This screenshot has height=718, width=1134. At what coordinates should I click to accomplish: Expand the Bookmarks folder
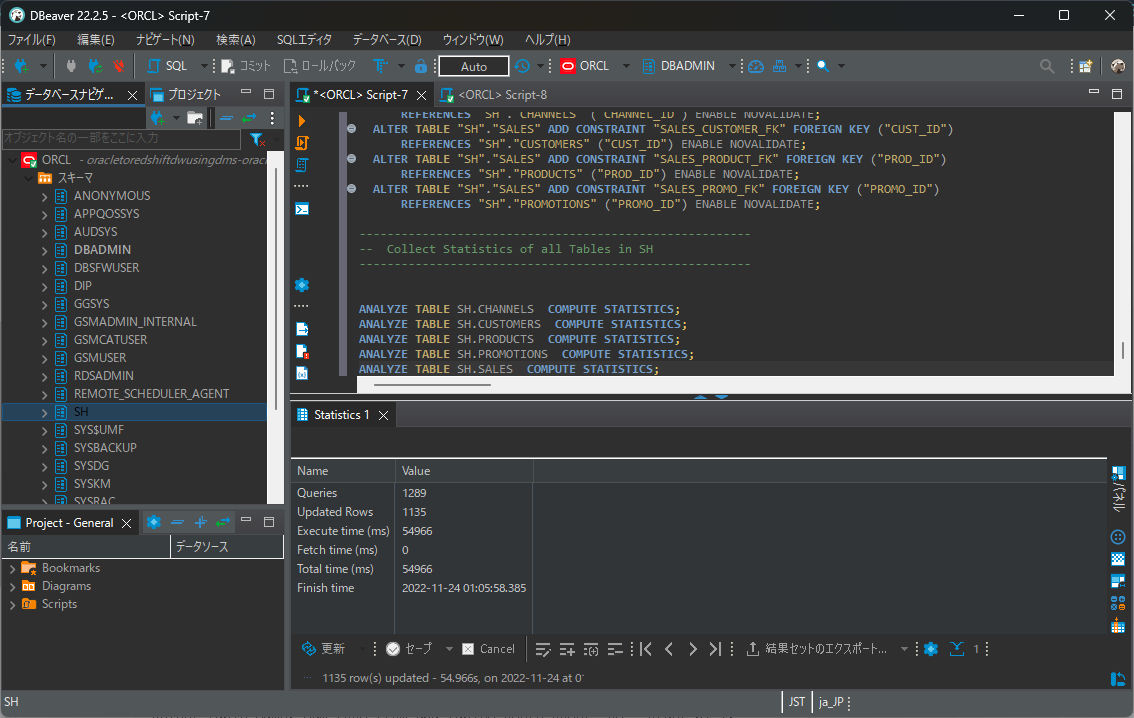12,568
